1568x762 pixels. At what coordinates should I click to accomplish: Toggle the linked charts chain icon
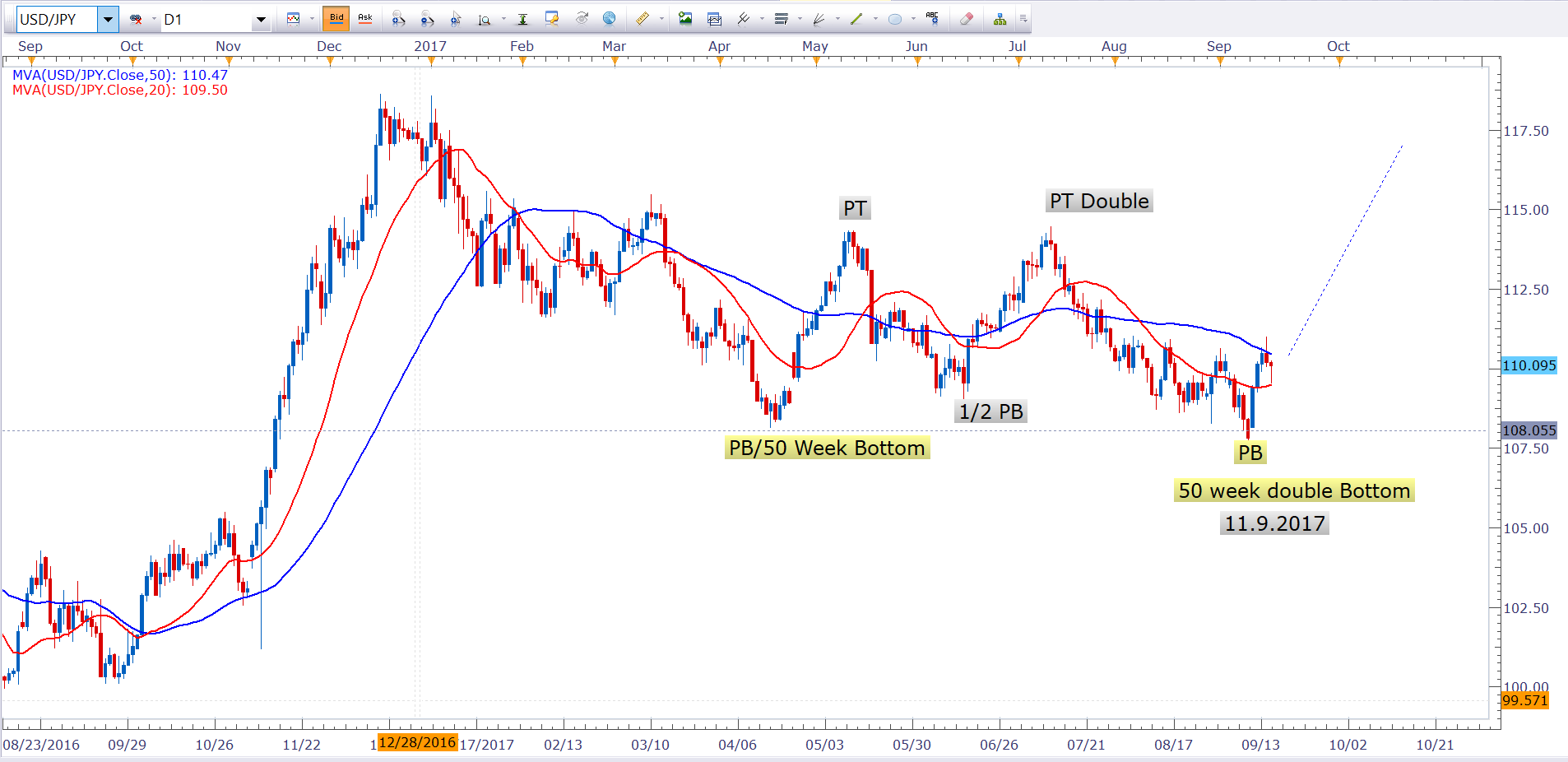coord(137,19)
